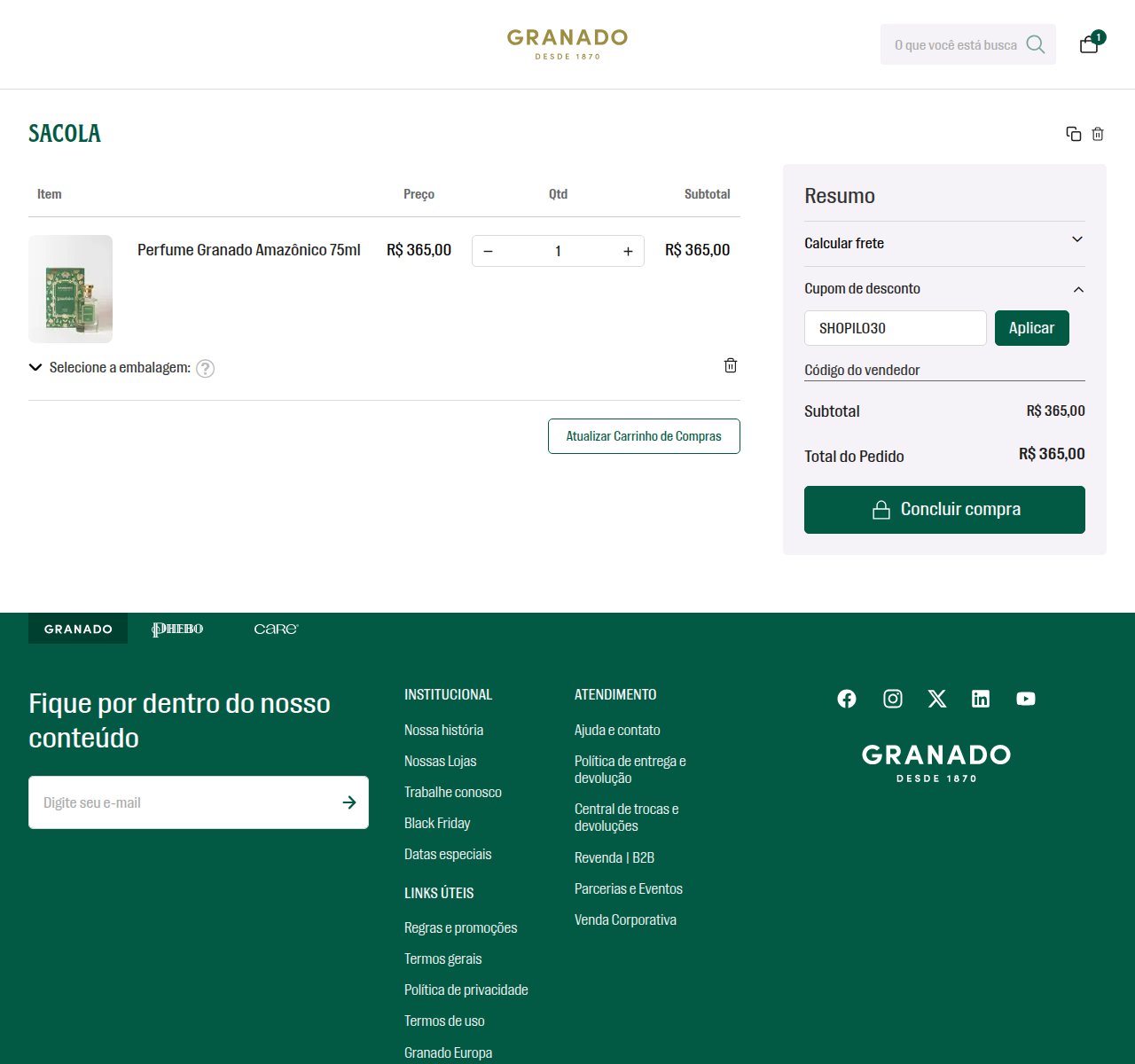Click the Código do vendedor field
This screenshot has width=1135, height=1064.
(944, 370)
